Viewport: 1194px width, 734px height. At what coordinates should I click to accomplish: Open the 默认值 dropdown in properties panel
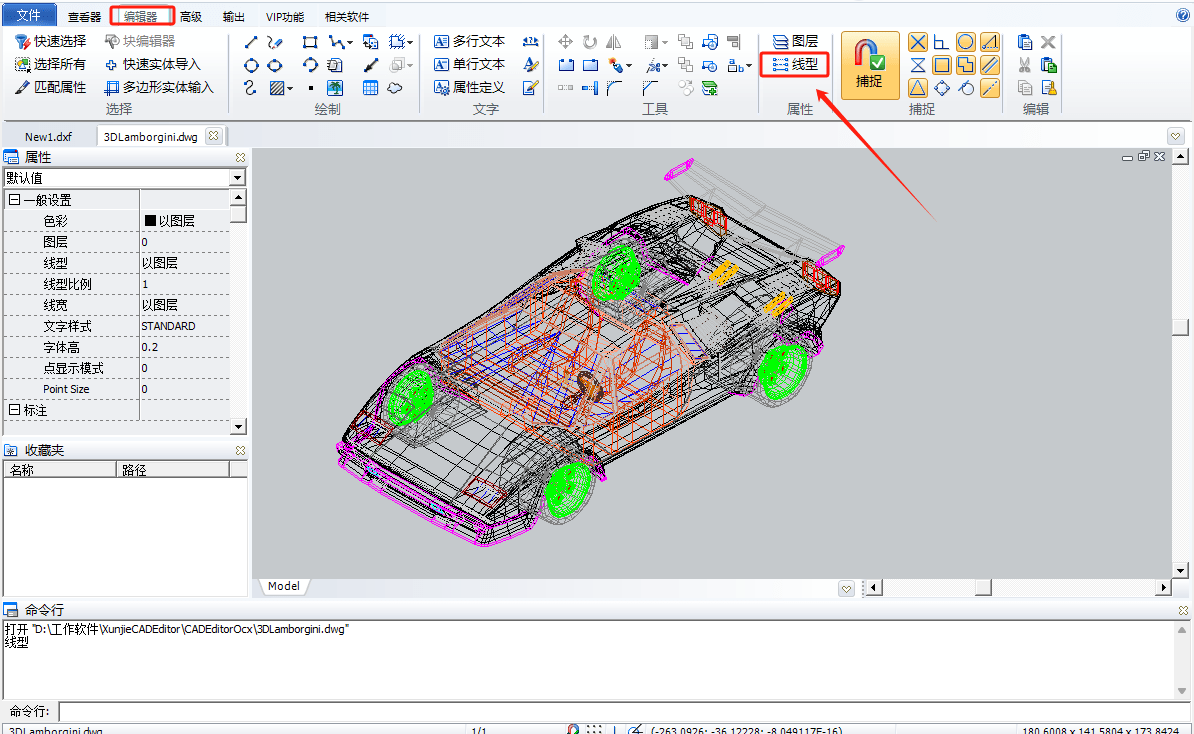click(x=237, y=178)
